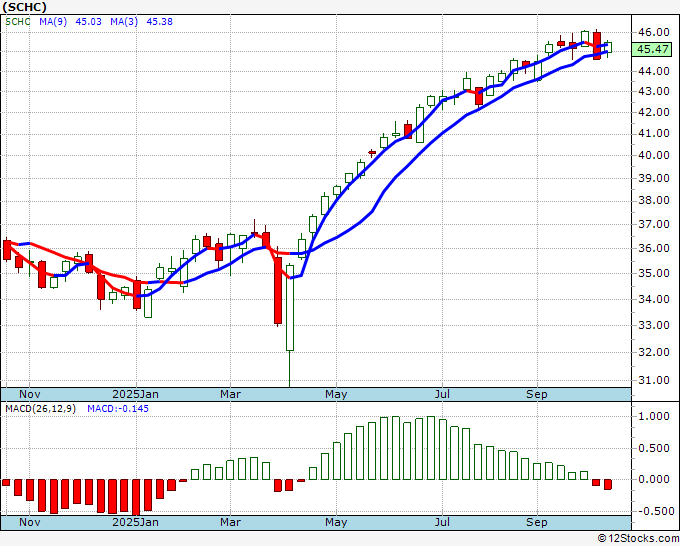The image size is (680, 546).
Task: Click Jul on the MACD panel date axis
Action: [442, 522]
